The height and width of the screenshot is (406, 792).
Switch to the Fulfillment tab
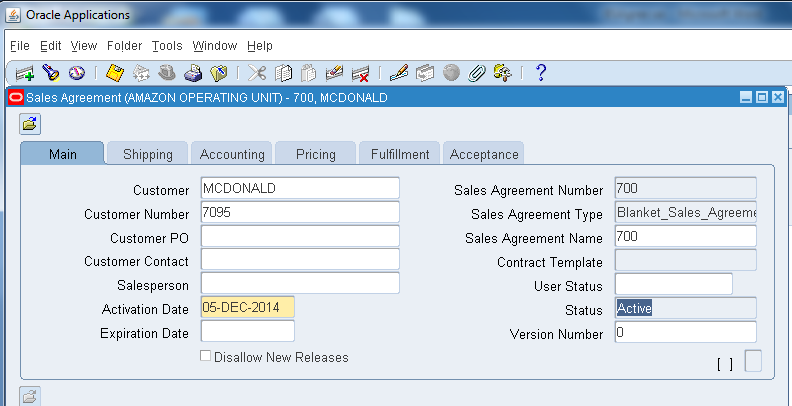400,154
